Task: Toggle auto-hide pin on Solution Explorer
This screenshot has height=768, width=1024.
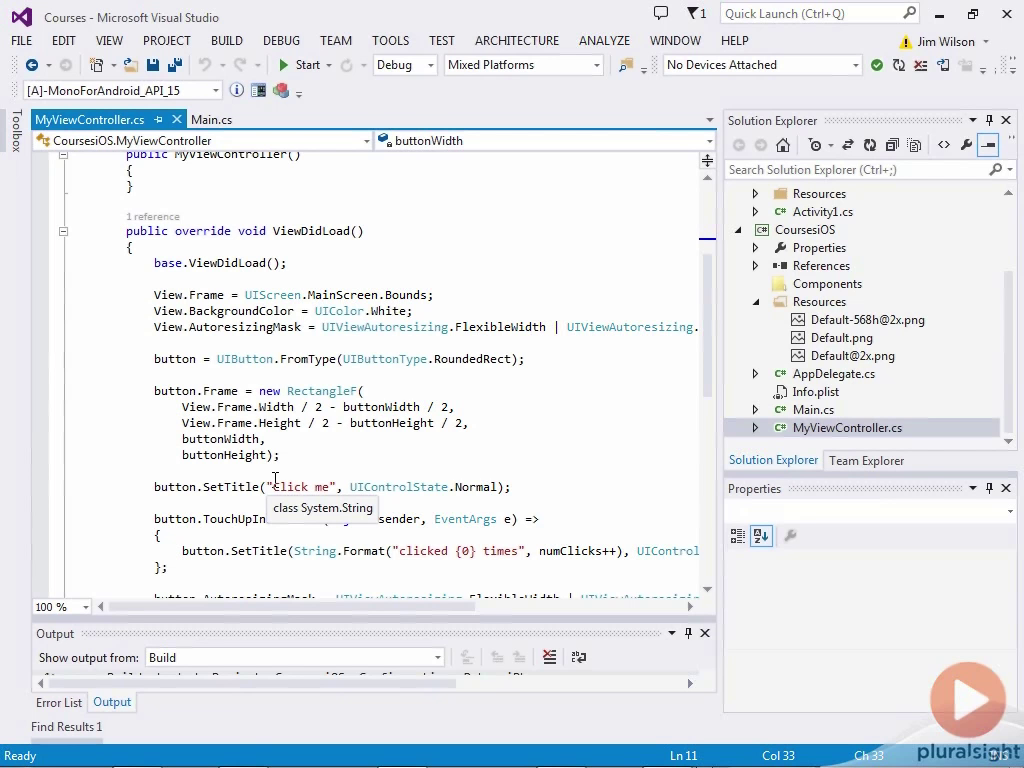Action: click(989, 120)
